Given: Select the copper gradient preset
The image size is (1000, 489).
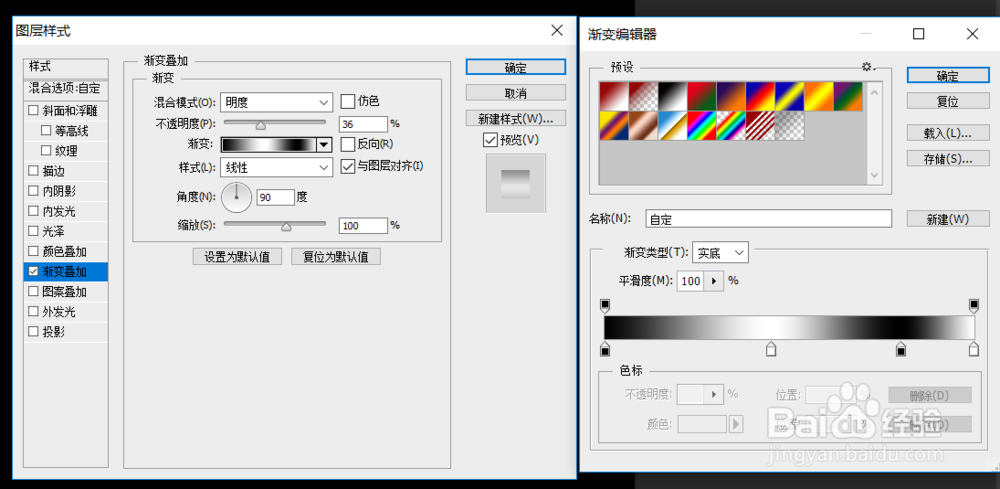Looking at the screenshot, I should (x=643, y=126).
